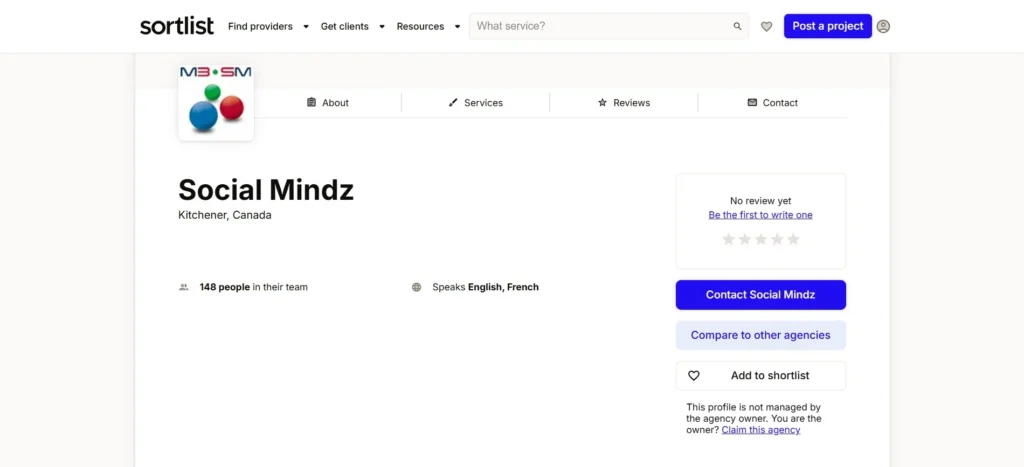
Task: Follow the Claim this agency link
Action: click(761, 430)
